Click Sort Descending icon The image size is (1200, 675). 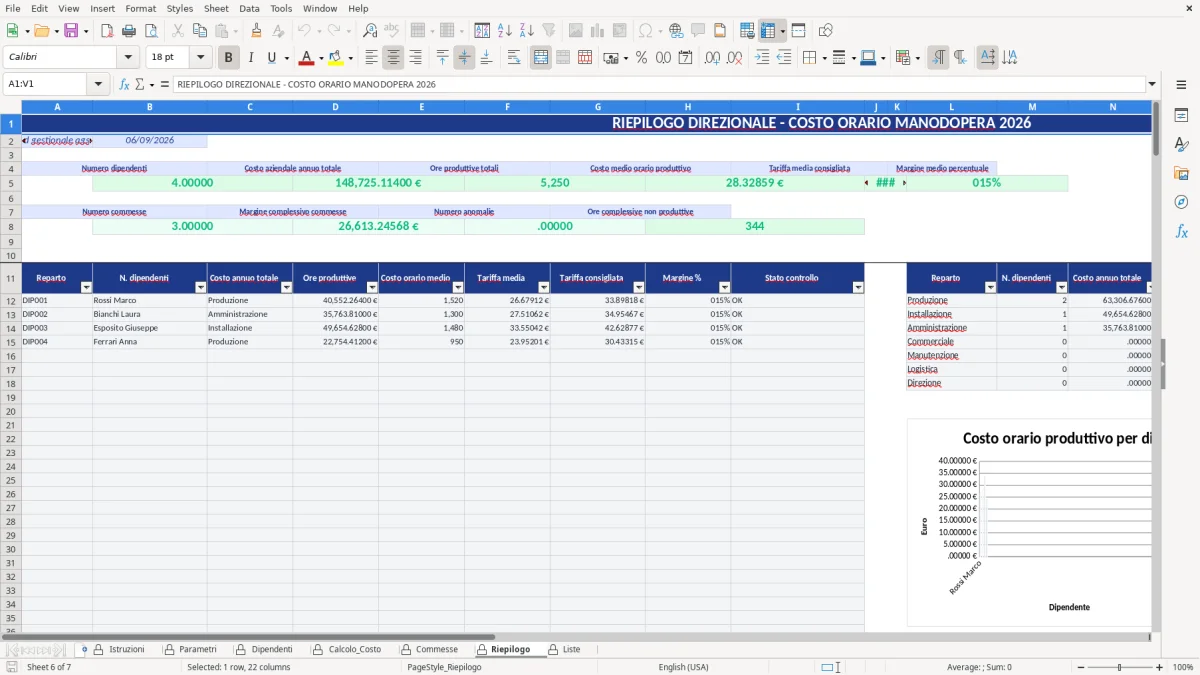(x=526, y=31)
